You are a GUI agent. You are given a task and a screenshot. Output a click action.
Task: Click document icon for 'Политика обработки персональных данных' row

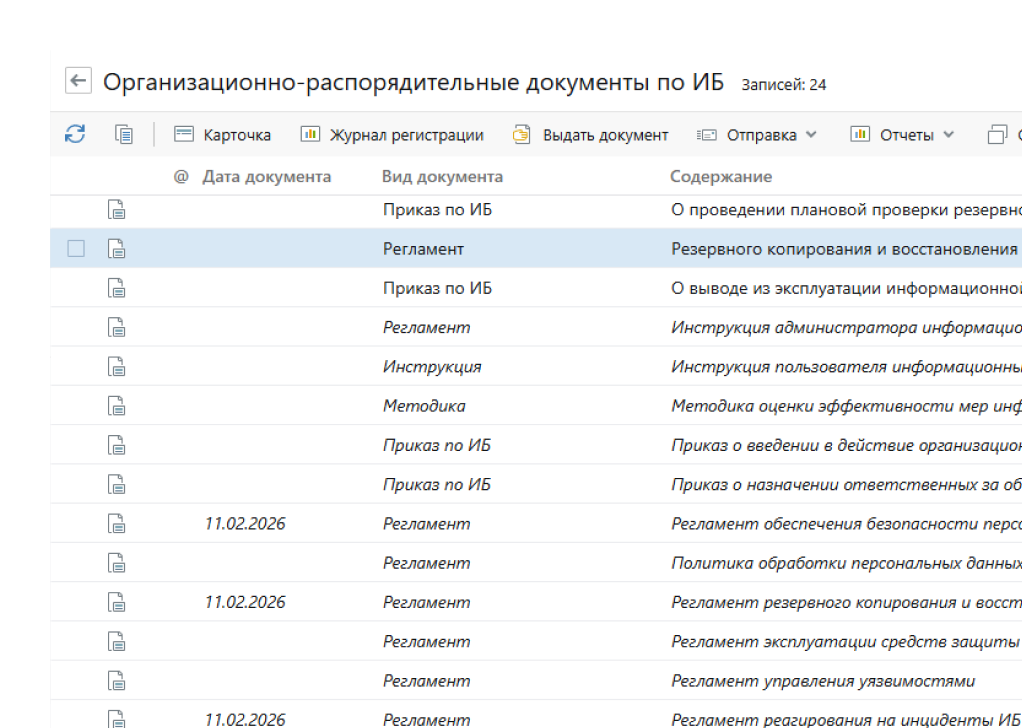point(116,562)
